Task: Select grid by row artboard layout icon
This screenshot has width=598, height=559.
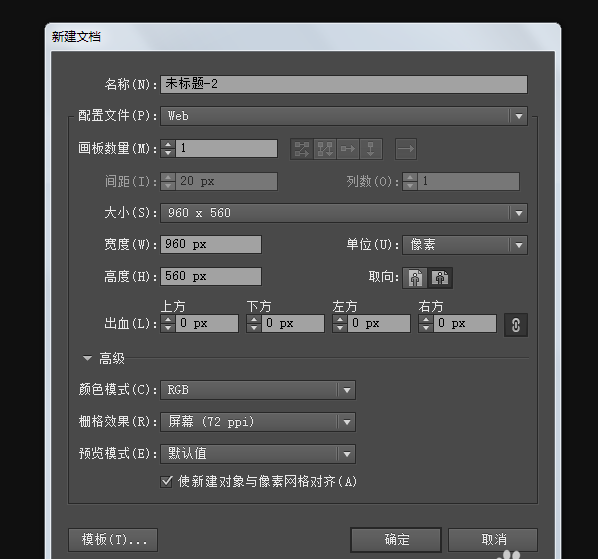Action: [302, 149]
